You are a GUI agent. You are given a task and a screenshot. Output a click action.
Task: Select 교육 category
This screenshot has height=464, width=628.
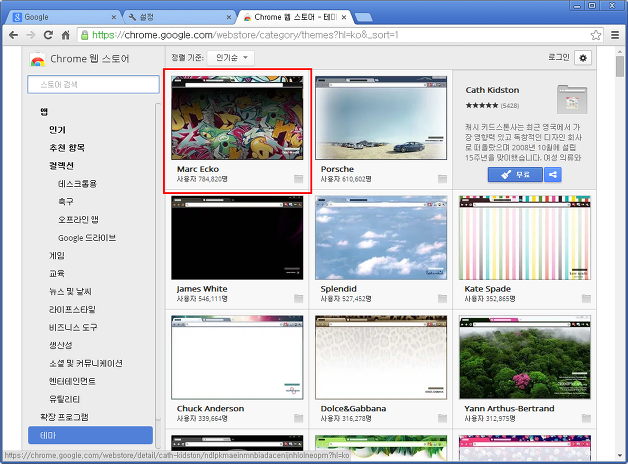pos(57,273)
